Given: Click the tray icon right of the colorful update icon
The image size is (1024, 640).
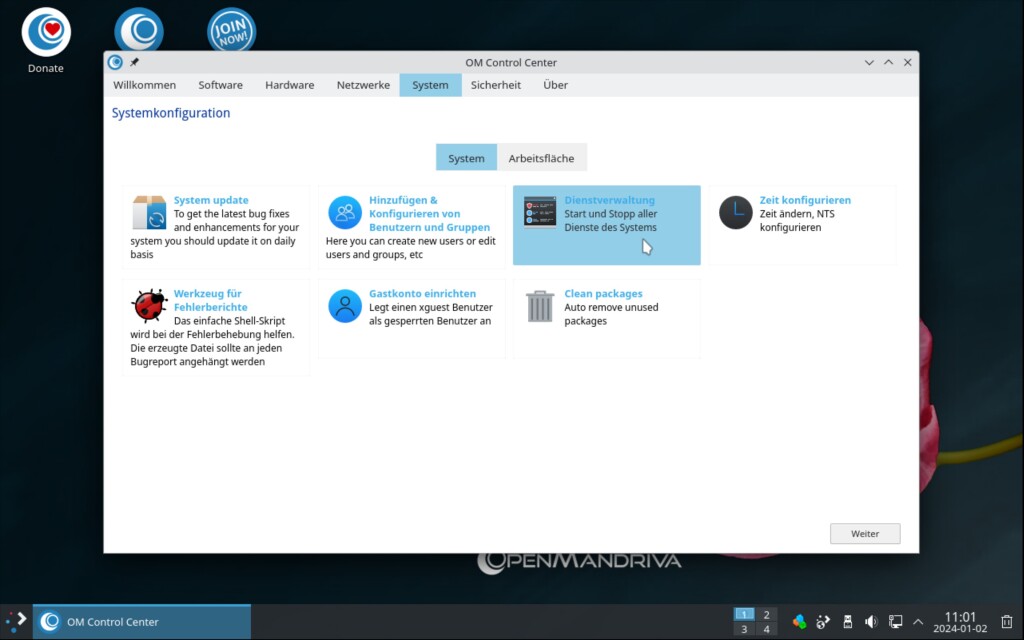Looking at the screenshot, I should click(x=823, y=622).
